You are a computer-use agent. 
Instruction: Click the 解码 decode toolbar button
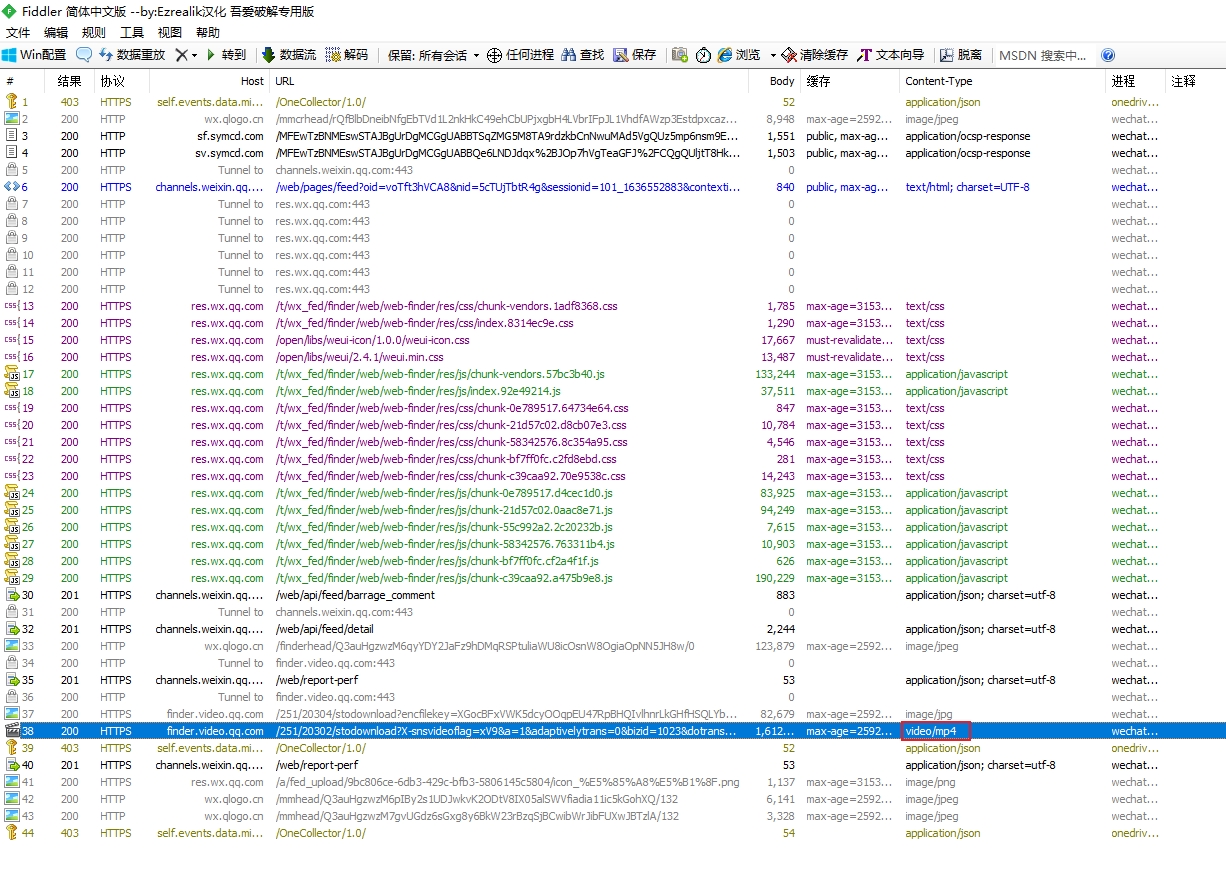347,55
